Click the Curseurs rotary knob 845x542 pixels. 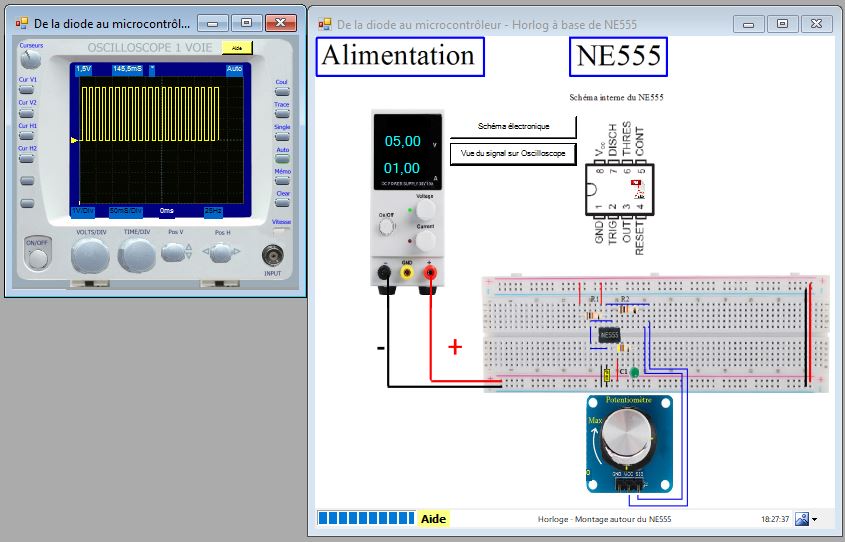[x=31, y=58]
